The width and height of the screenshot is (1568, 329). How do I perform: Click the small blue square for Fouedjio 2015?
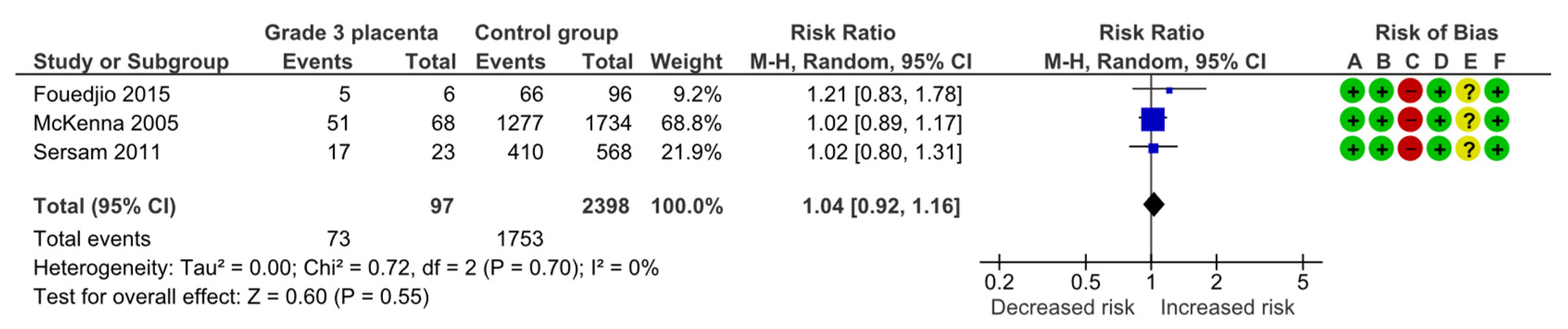1169,90
